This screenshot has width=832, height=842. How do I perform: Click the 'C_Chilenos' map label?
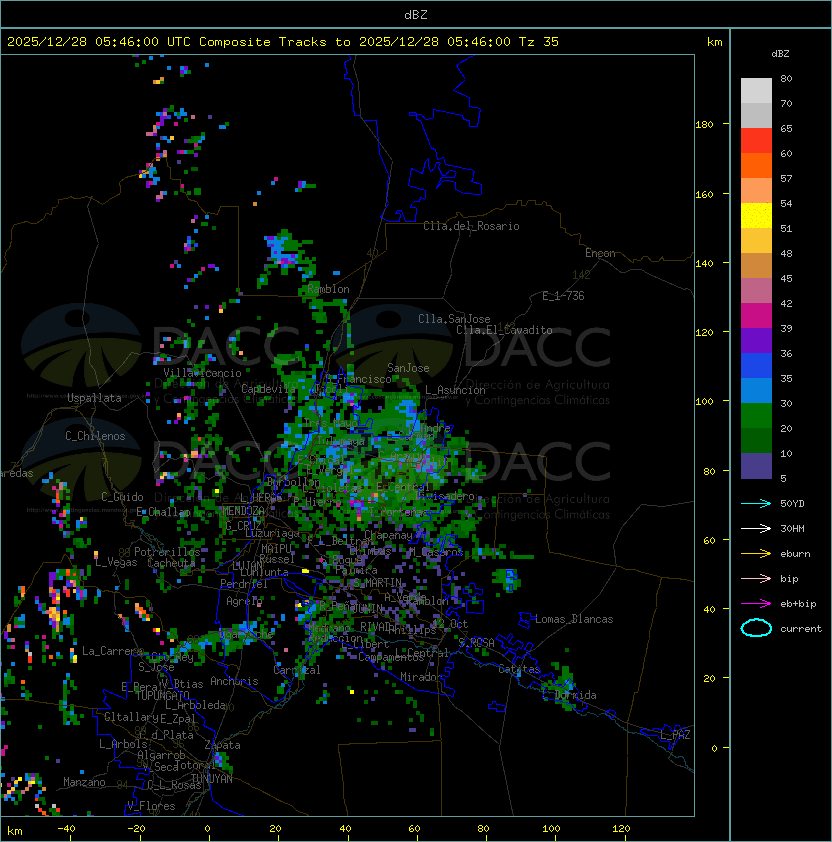pos(95,436)
